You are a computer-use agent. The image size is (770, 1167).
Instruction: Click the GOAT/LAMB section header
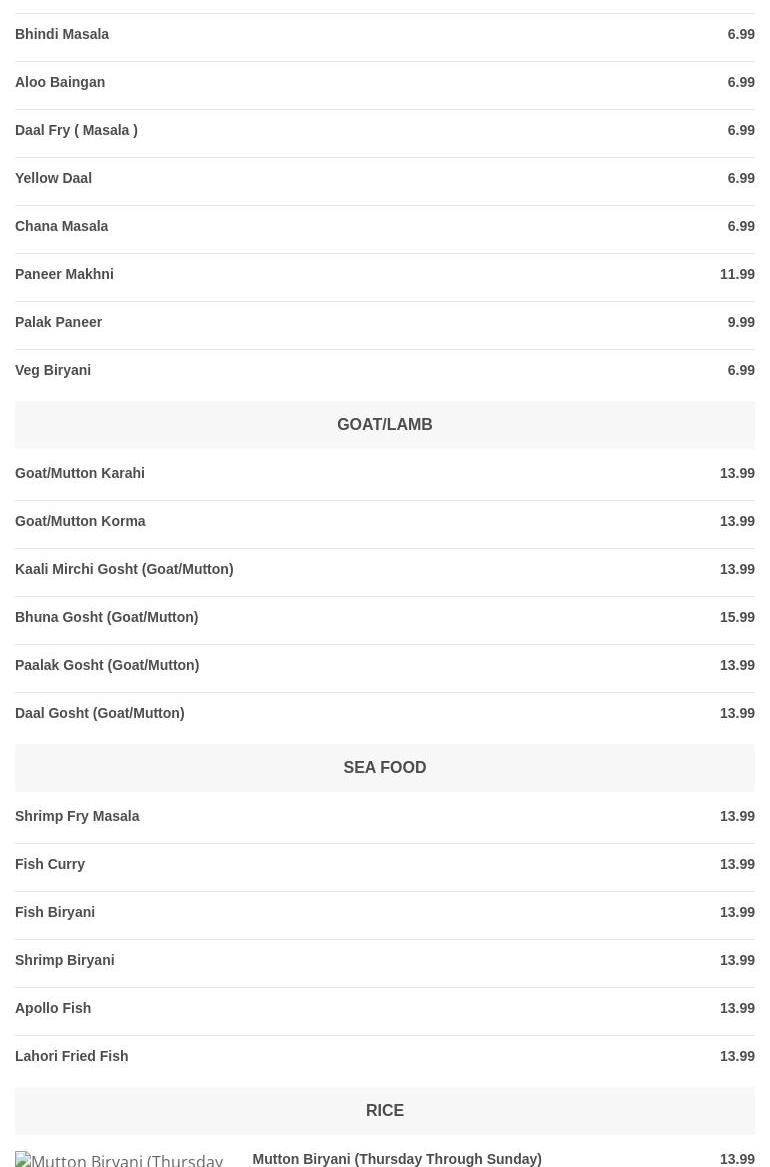tap(385, 424)
